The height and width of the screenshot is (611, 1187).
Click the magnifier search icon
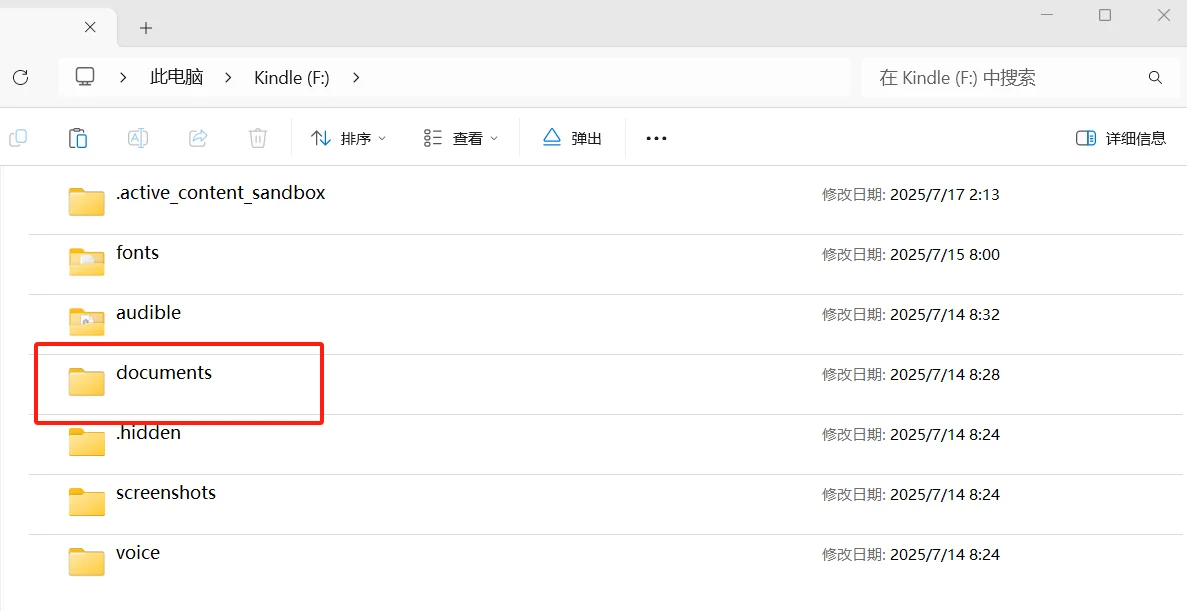[1155, 77]
